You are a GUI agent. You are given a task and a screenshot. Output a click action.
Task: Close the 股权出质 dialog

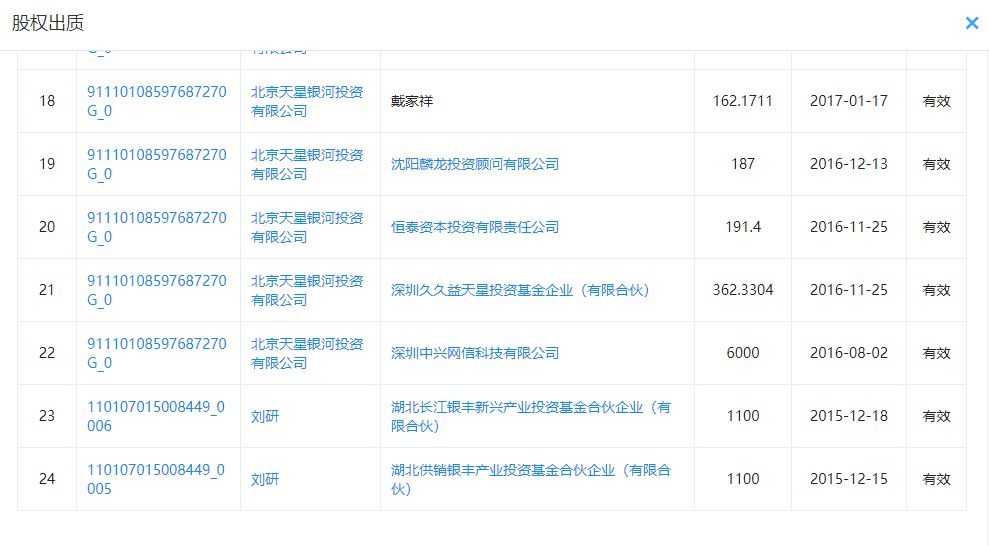tap(971, 22)
